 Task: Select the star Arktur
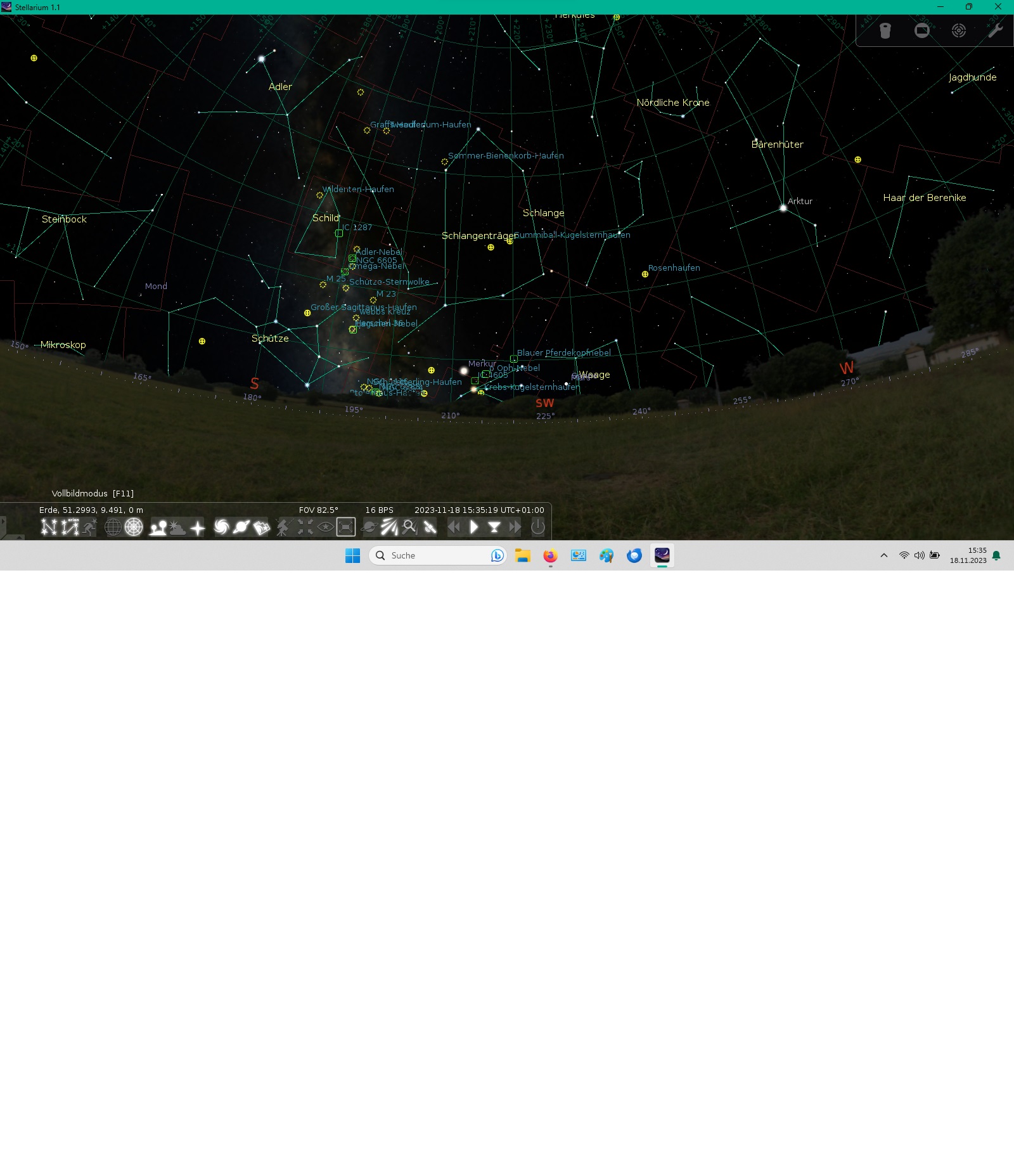[x=783, y=208]
